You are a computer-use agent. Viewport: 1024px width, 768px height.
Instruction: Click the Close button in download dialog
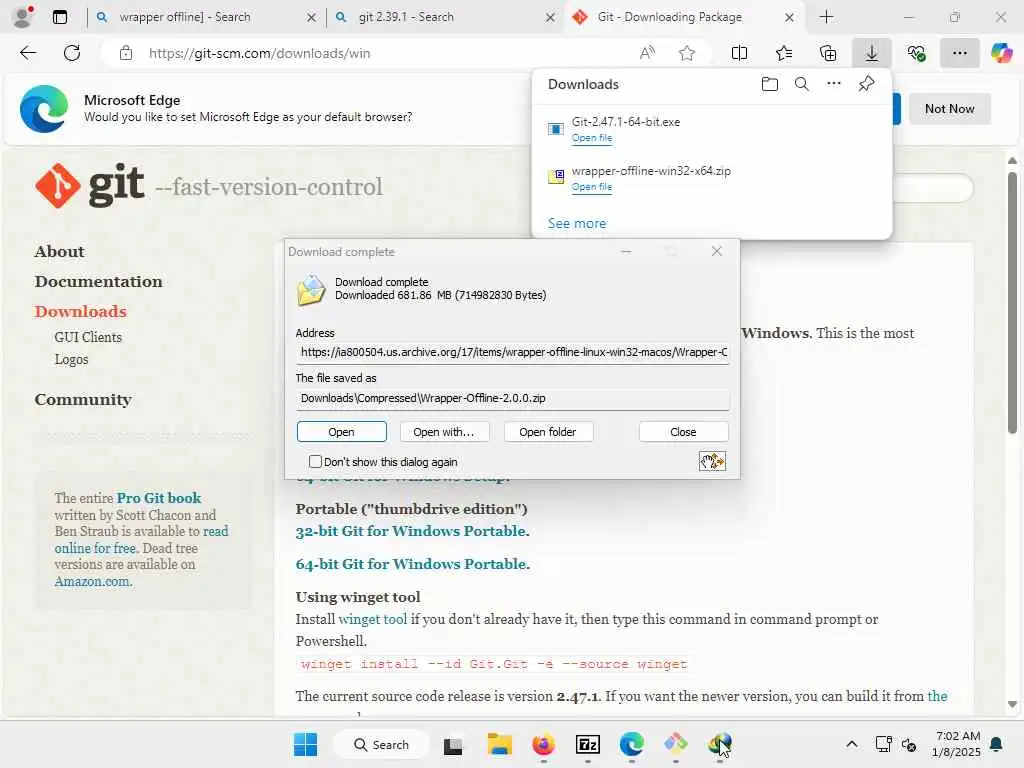coord(683,432)
